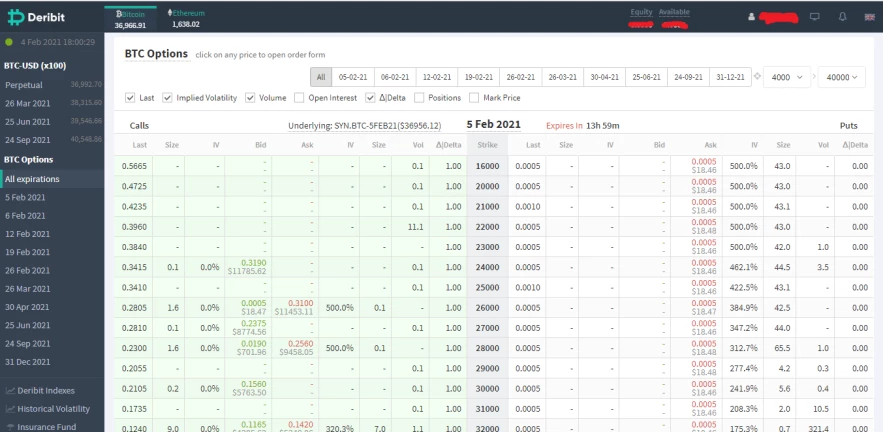Select the 06-02-21 expiry tab
The width and height of the screenshot is (883, 432).
[395, 77]
